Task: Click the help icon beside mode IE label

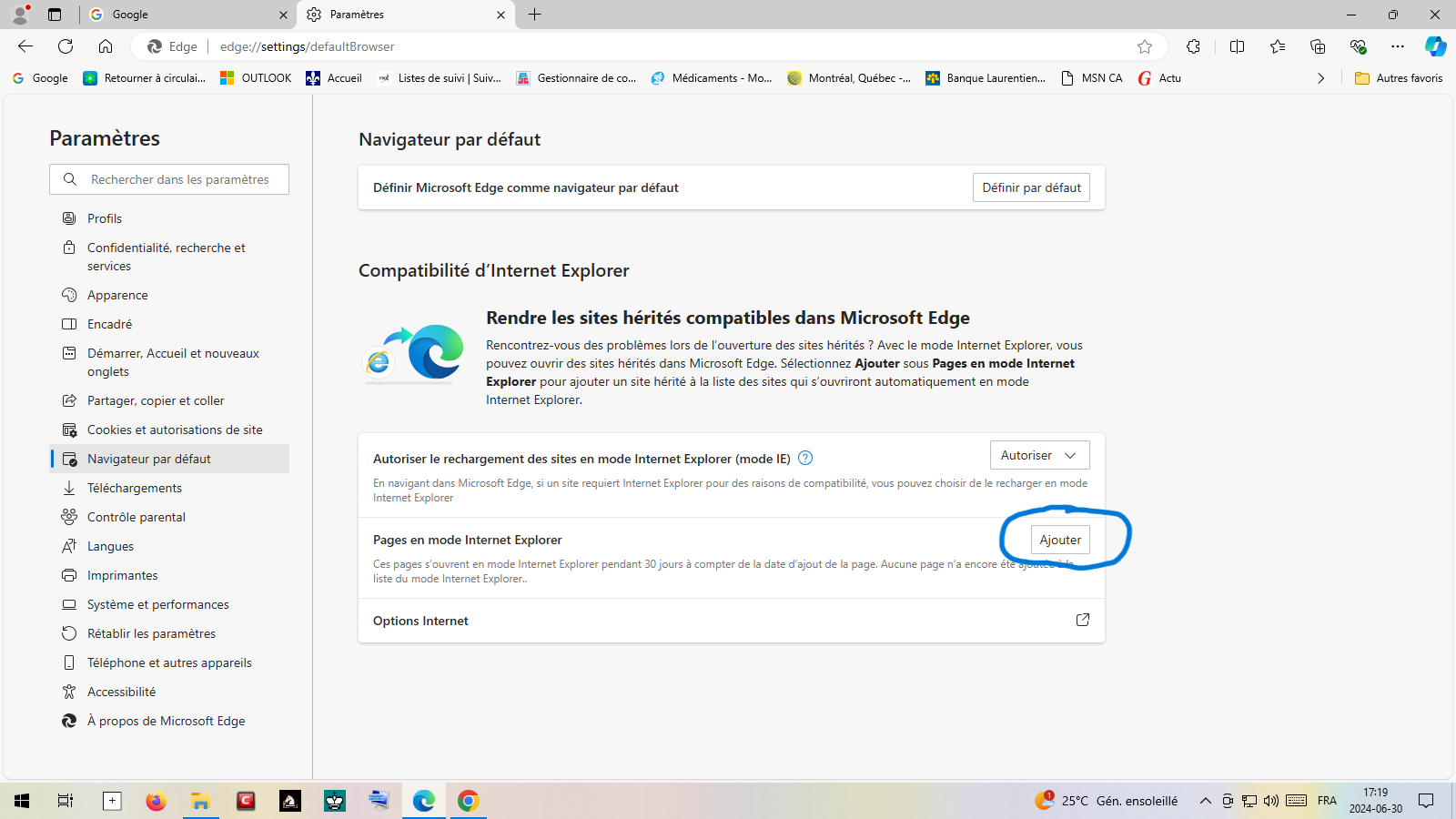Action: point(805,459)
